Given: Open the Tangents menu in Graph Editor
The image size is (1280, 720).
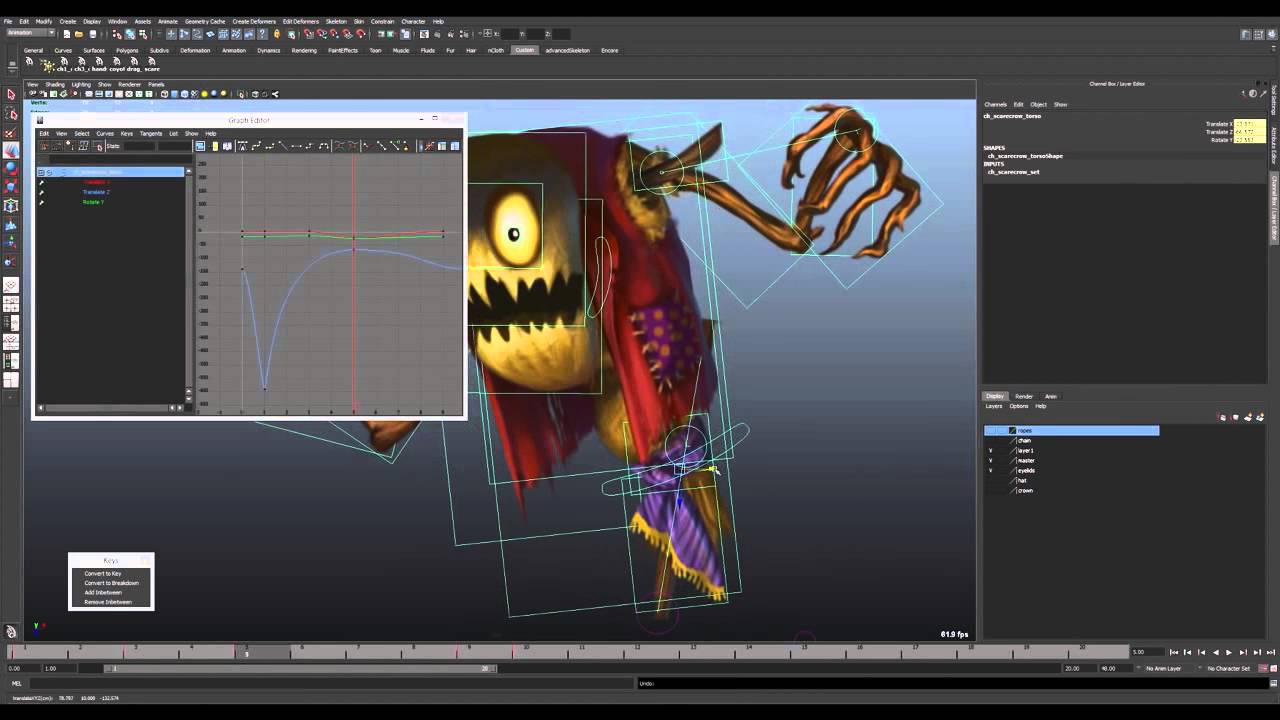Looking at the screenshot, I should coord(150,133).
